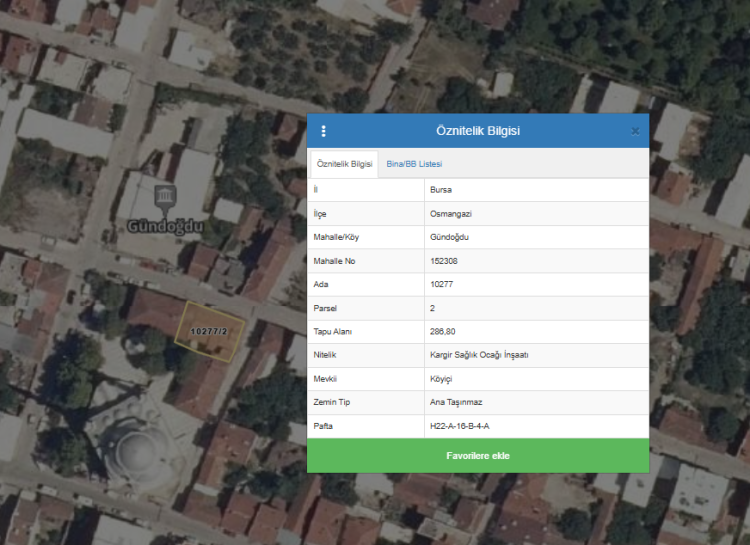Open the Bina/BB Listesi tab
The height and width of the screenshot is (545, 750).
[x=414, y=164]
